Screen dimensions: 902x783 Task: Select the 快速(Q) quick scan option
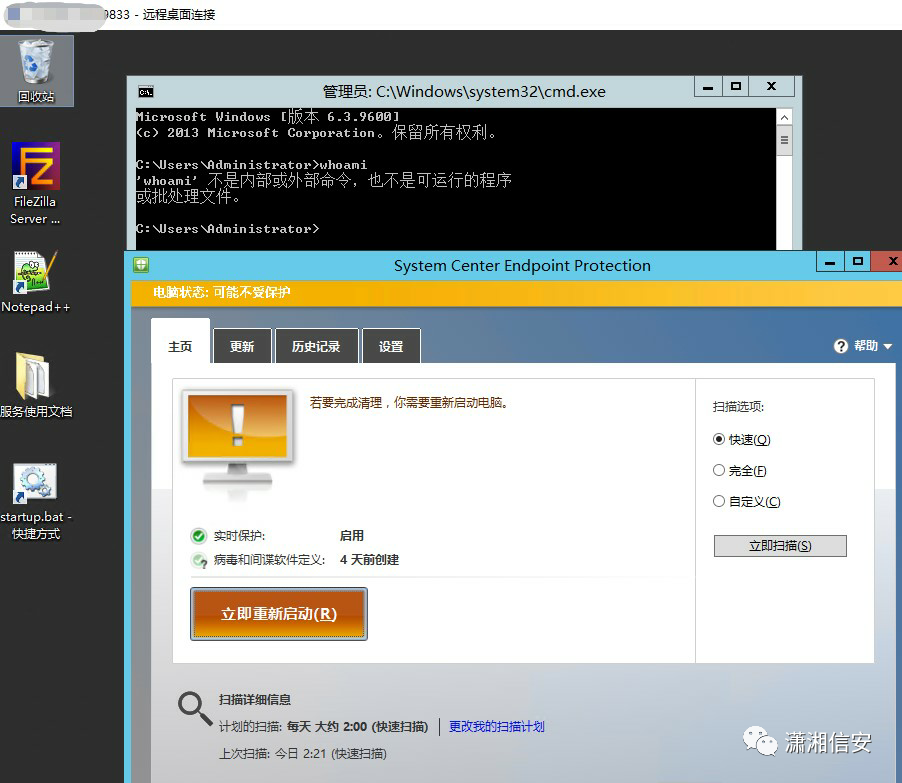pos(742,440)
